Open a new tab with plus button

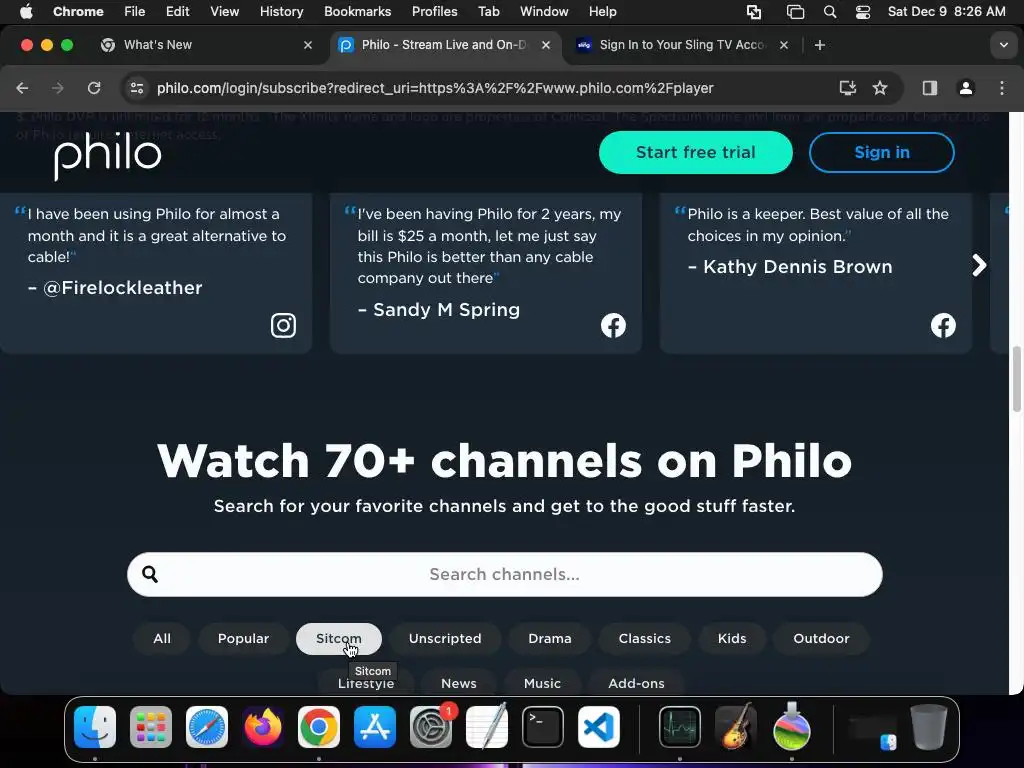(820, 45)
